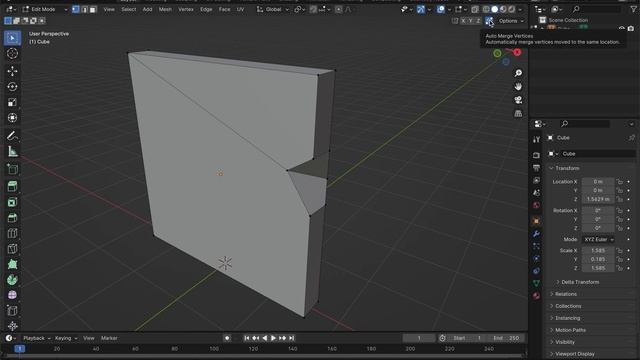Image resolution: width=640 pixels, height=360 pixels.
Task: Switch perspective/orthographic grid gizmo
Action: point(518,113)
